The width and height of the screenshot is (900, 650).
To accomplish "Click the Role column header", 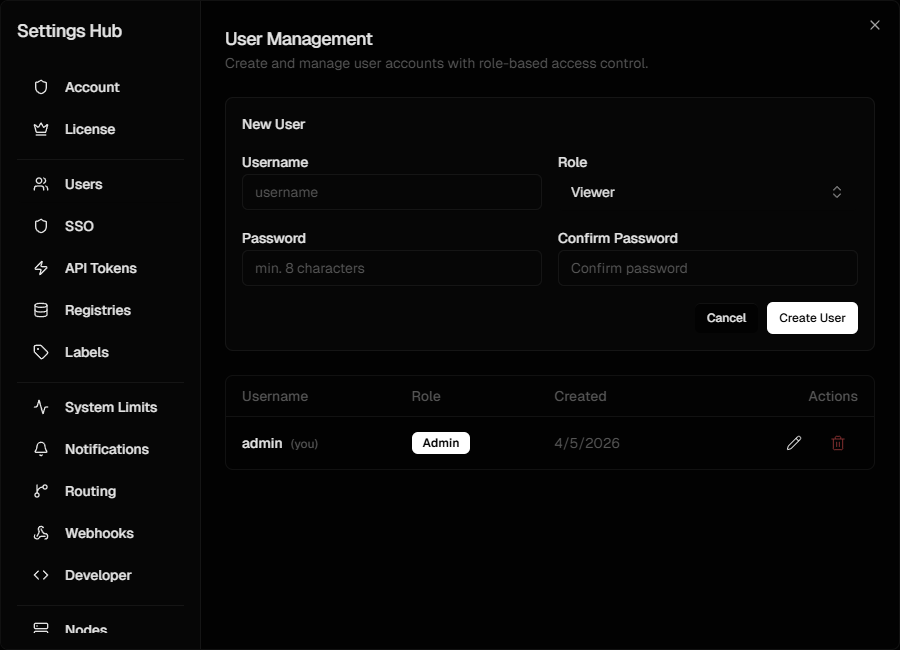I will tap(426, 396).
